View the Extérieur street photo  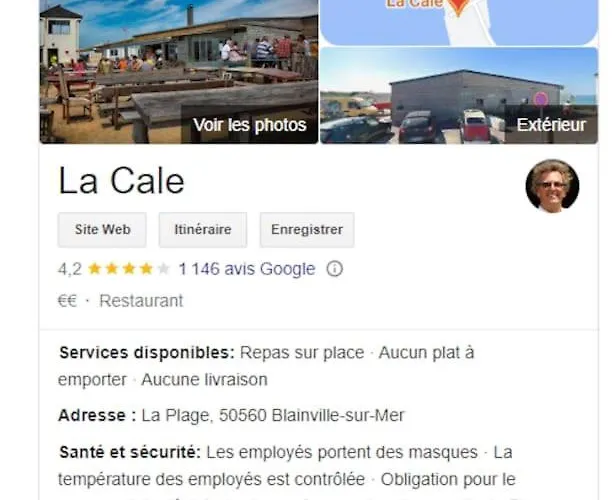click(x=459, y=96)
